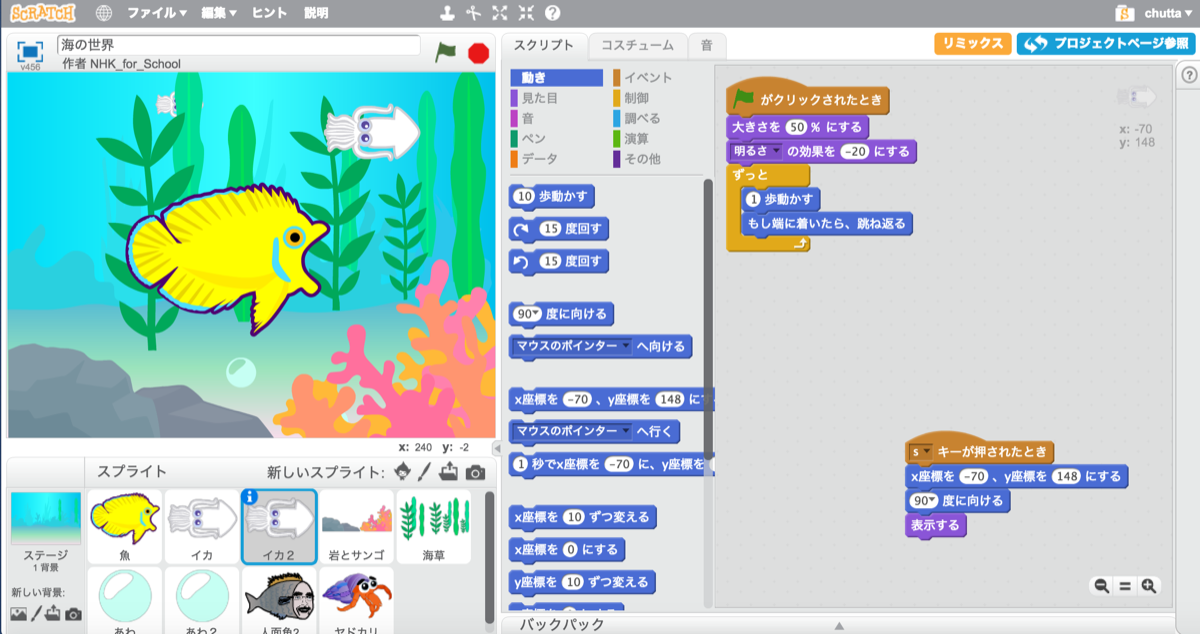The width and height of the screenshot is (1200, 634).
Task: Open info for sprite イカ2
Action: coord(251,497)
